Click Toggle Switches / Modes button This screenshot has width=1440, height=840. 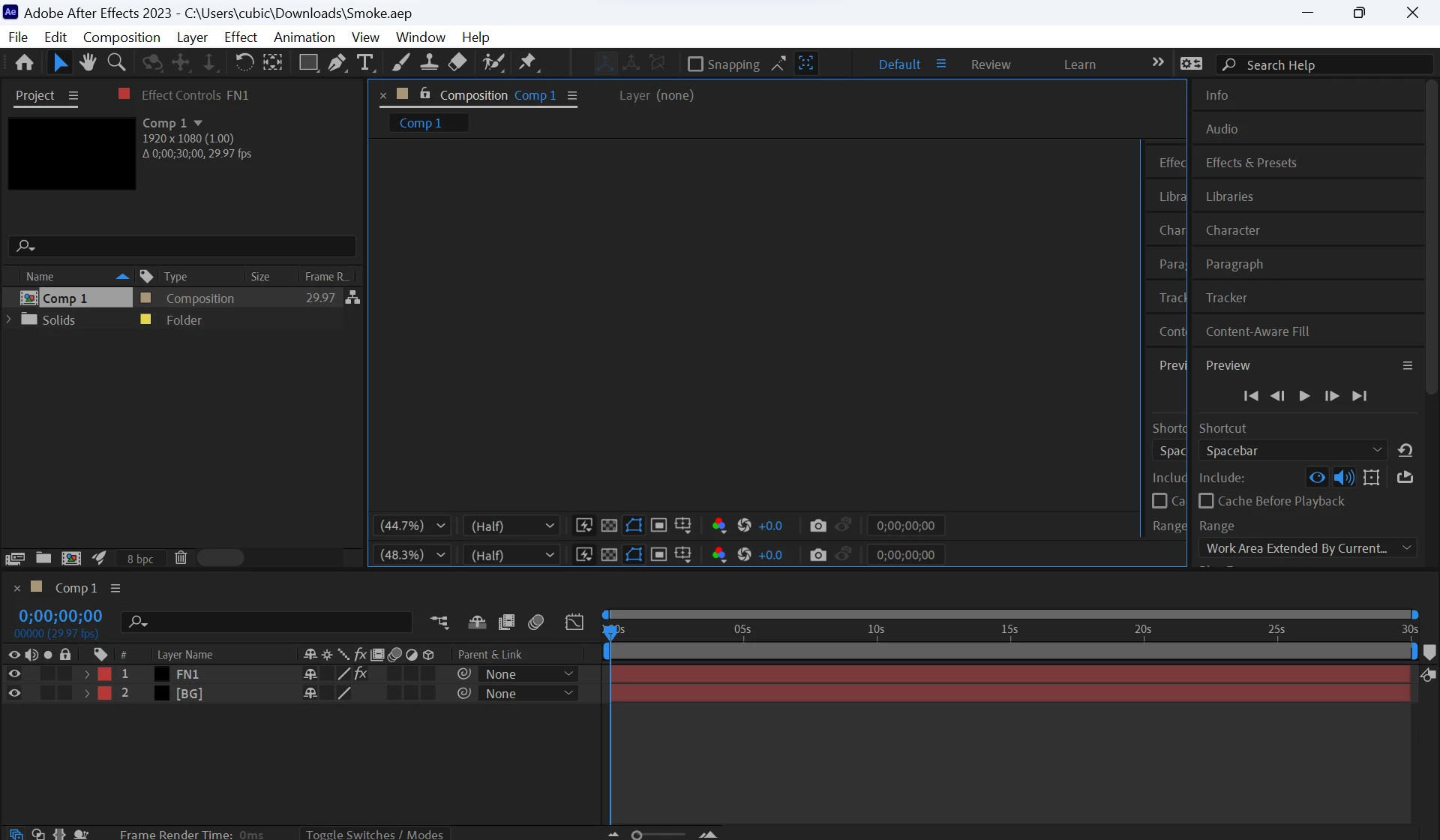point(374,833)
